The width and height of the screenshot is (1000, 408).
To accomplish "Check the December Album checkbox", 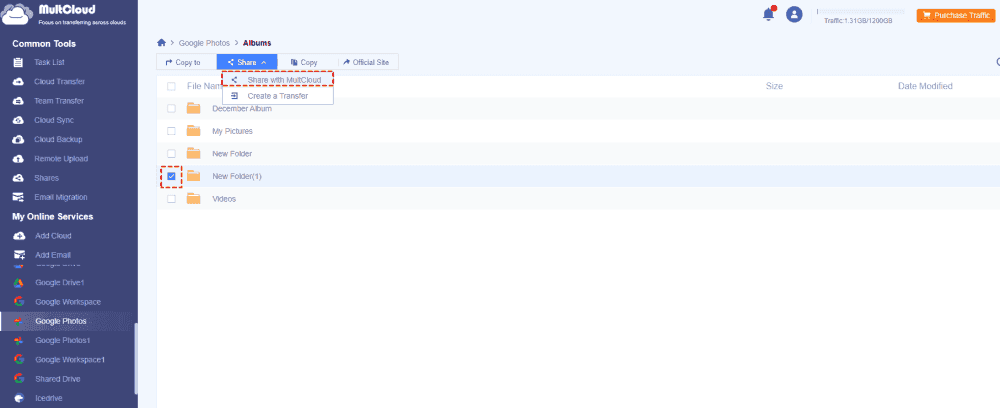I will pos(171,108).
